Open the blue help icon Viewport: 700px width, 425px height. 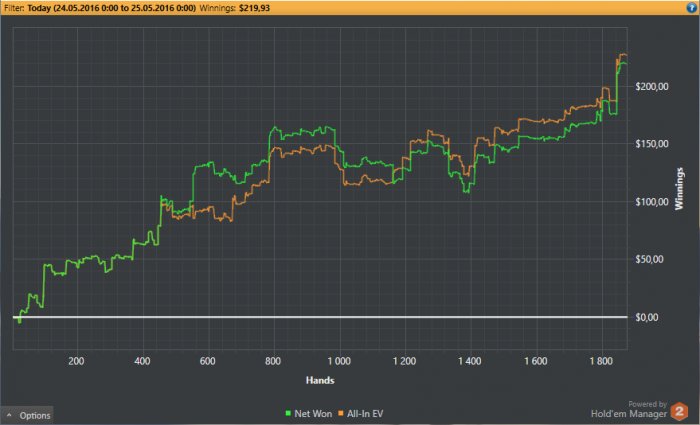(x=692, y=8)
